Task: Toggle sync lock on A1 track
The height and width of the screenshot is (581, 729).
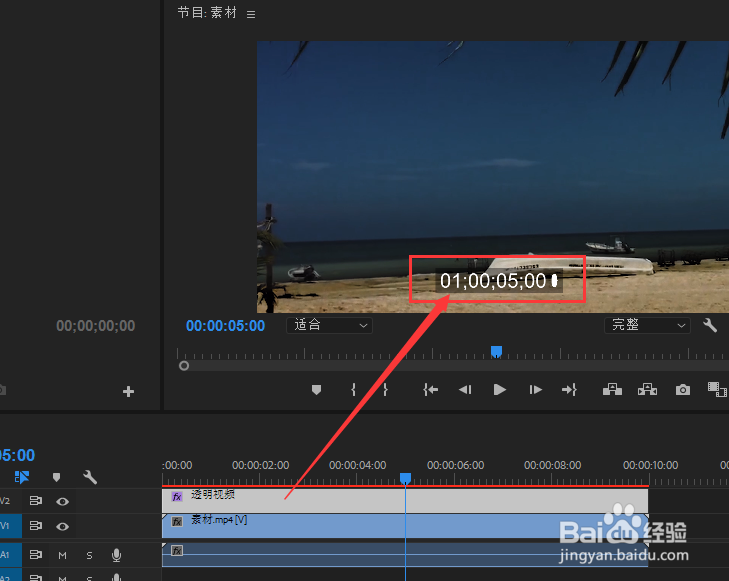Action: click(x=36, y=555)
